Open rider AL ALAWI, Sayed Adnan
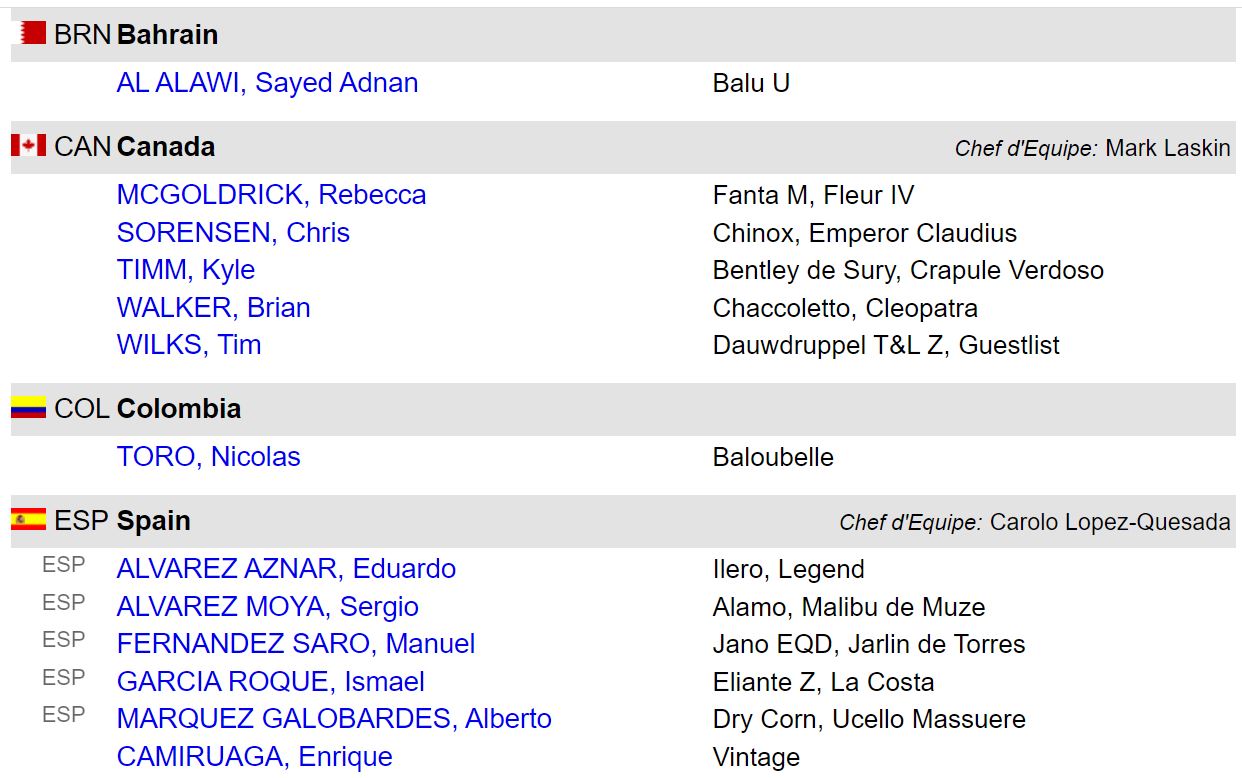The image size is (1242, 778). tap(267, 83)
